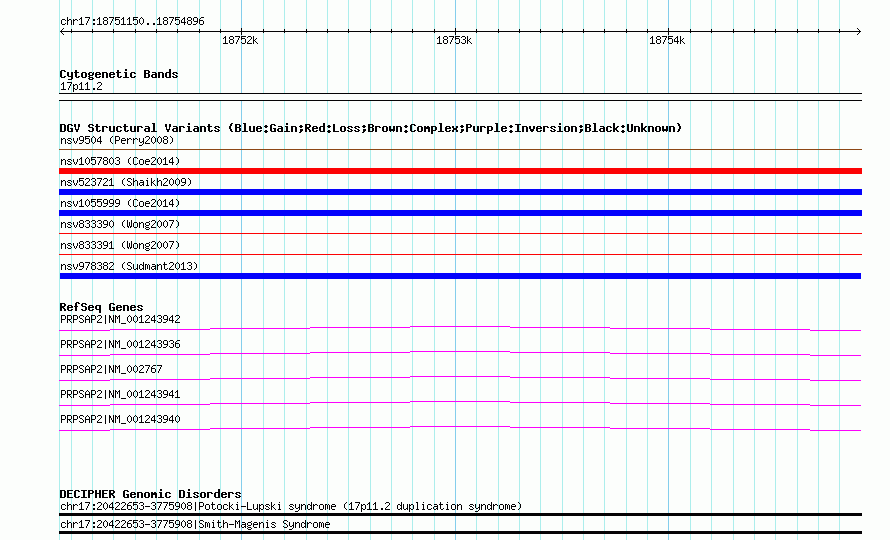890x540 pixels.
Task: Click the blue gain bar of nsv978382
Action: pos(460,276)
